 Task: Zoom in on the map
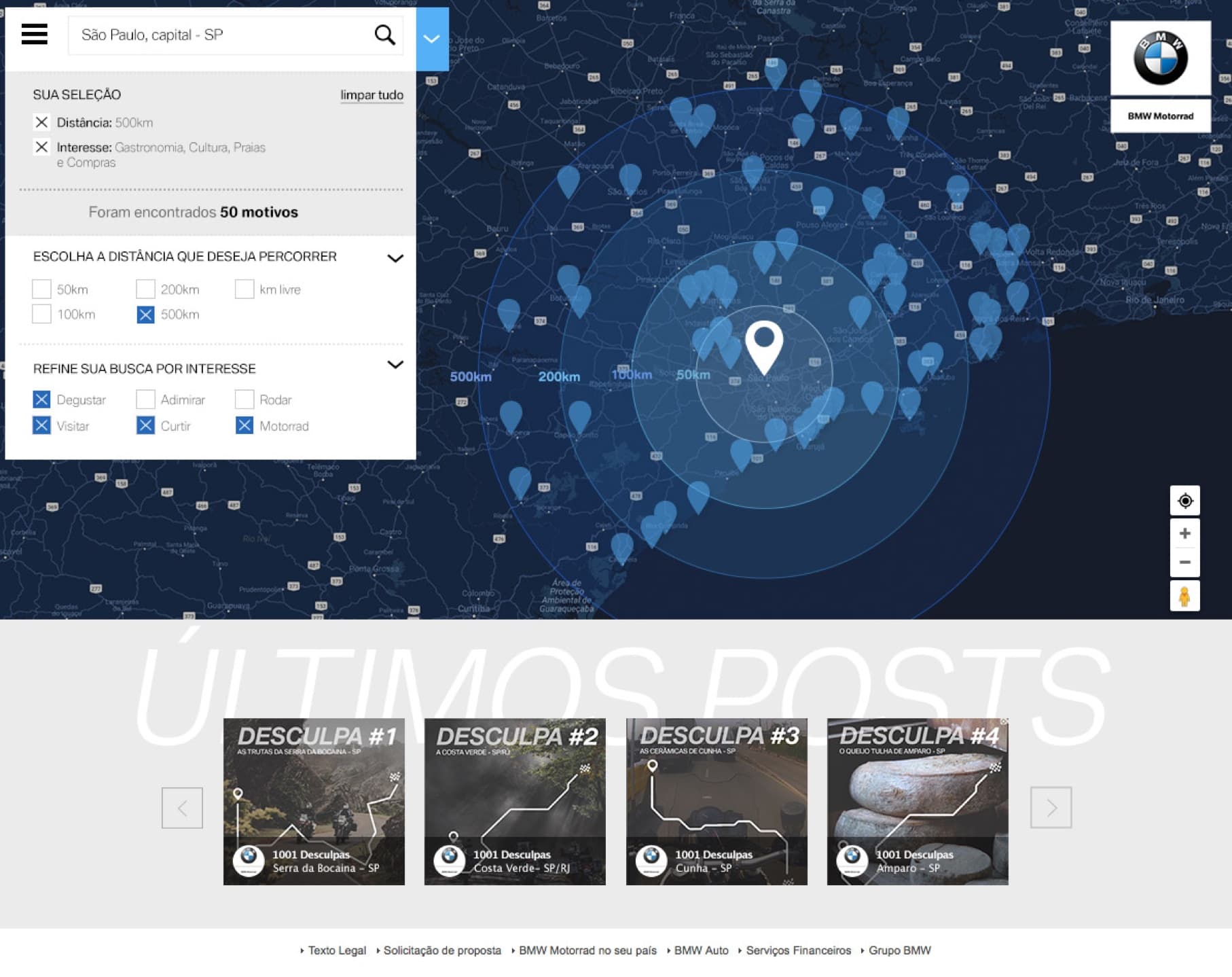[1184, 534]
